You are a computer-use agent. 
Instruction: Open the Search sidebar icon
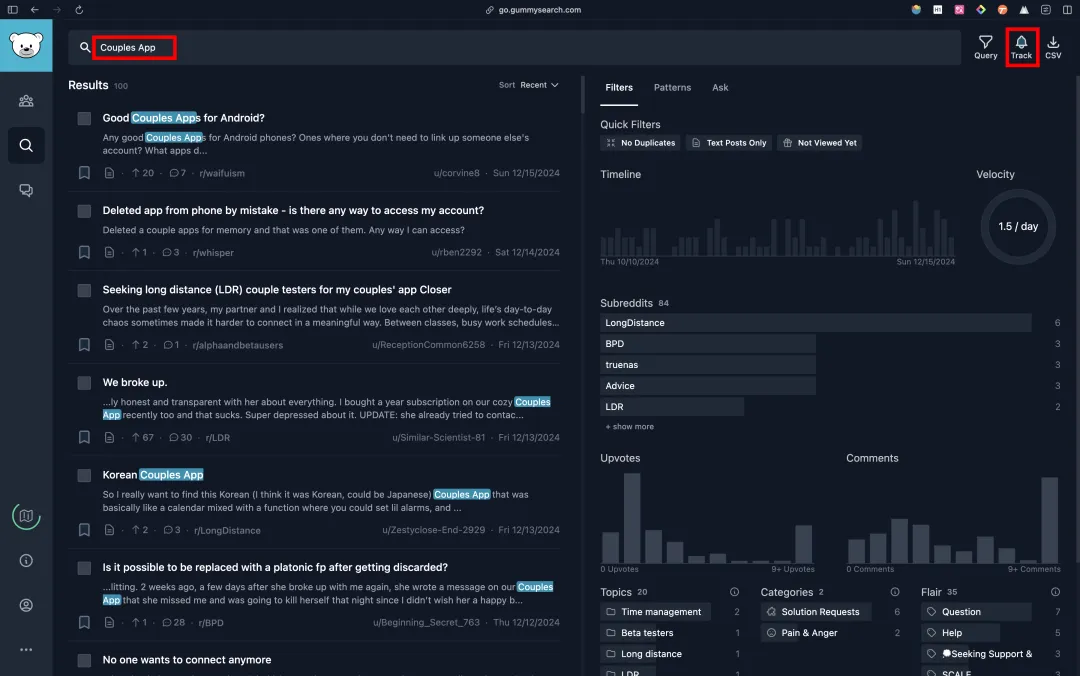pos(26,145)
